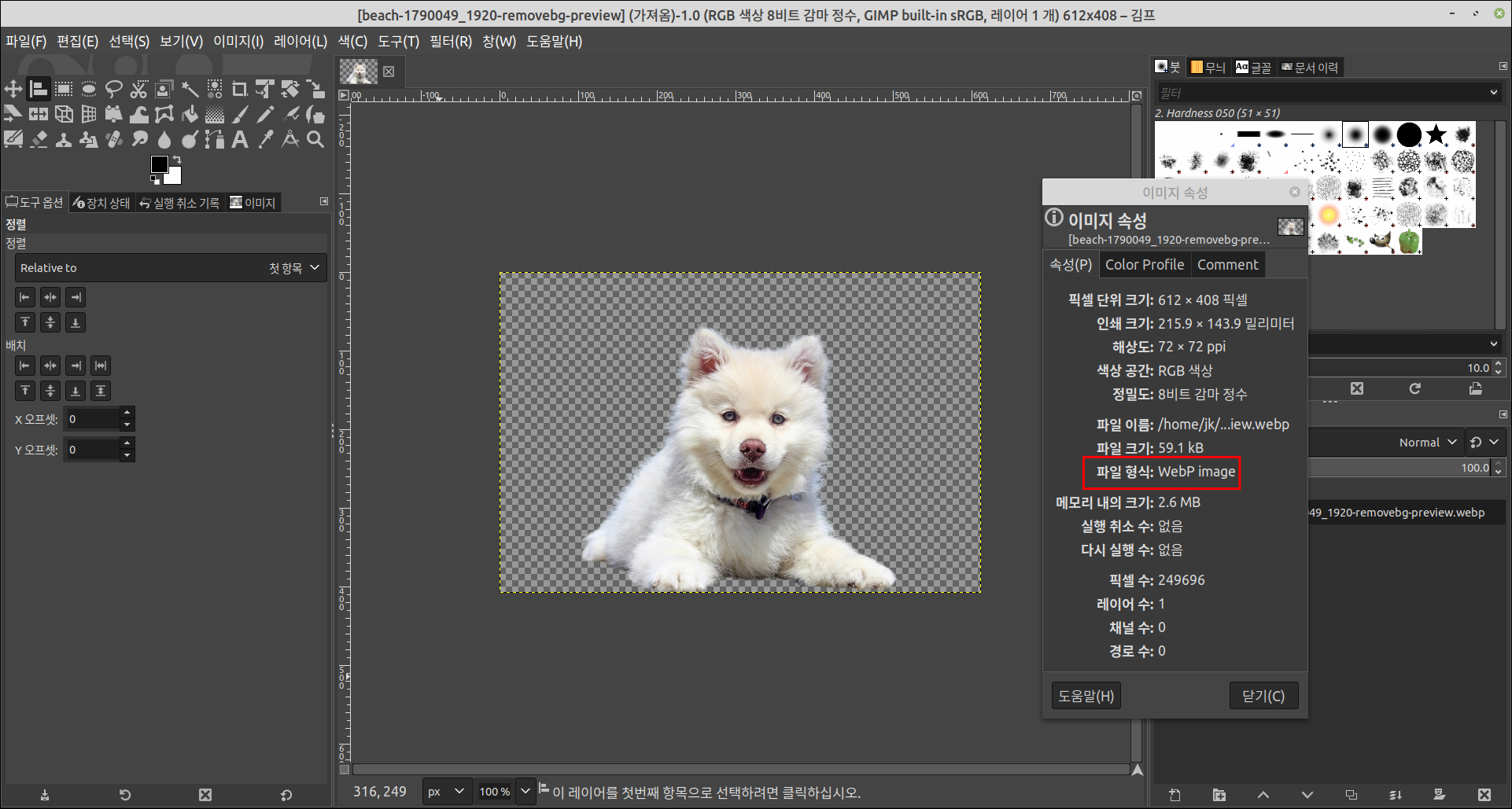
Task: Select the Bucket Fill tool
Action: pos(190,114)
